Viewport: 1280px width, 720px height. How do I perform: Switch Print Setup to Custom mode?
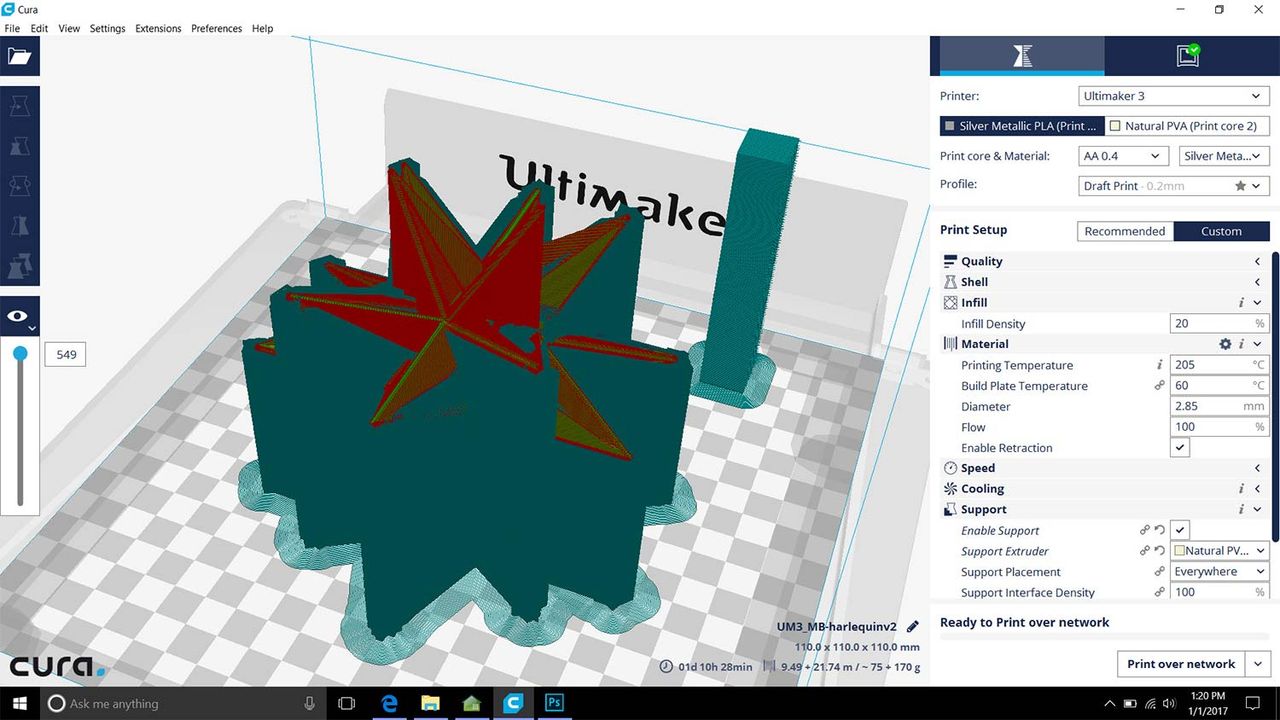pos(1221,231)
